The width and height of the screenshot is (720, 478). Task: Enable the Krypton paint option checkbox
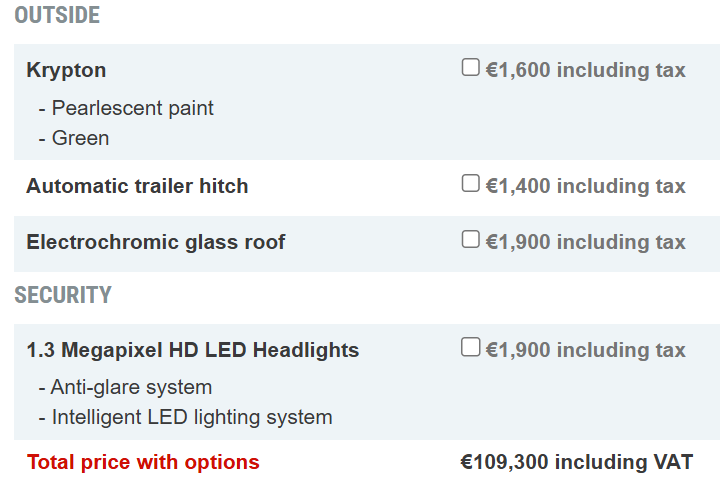tap(471, 69)
